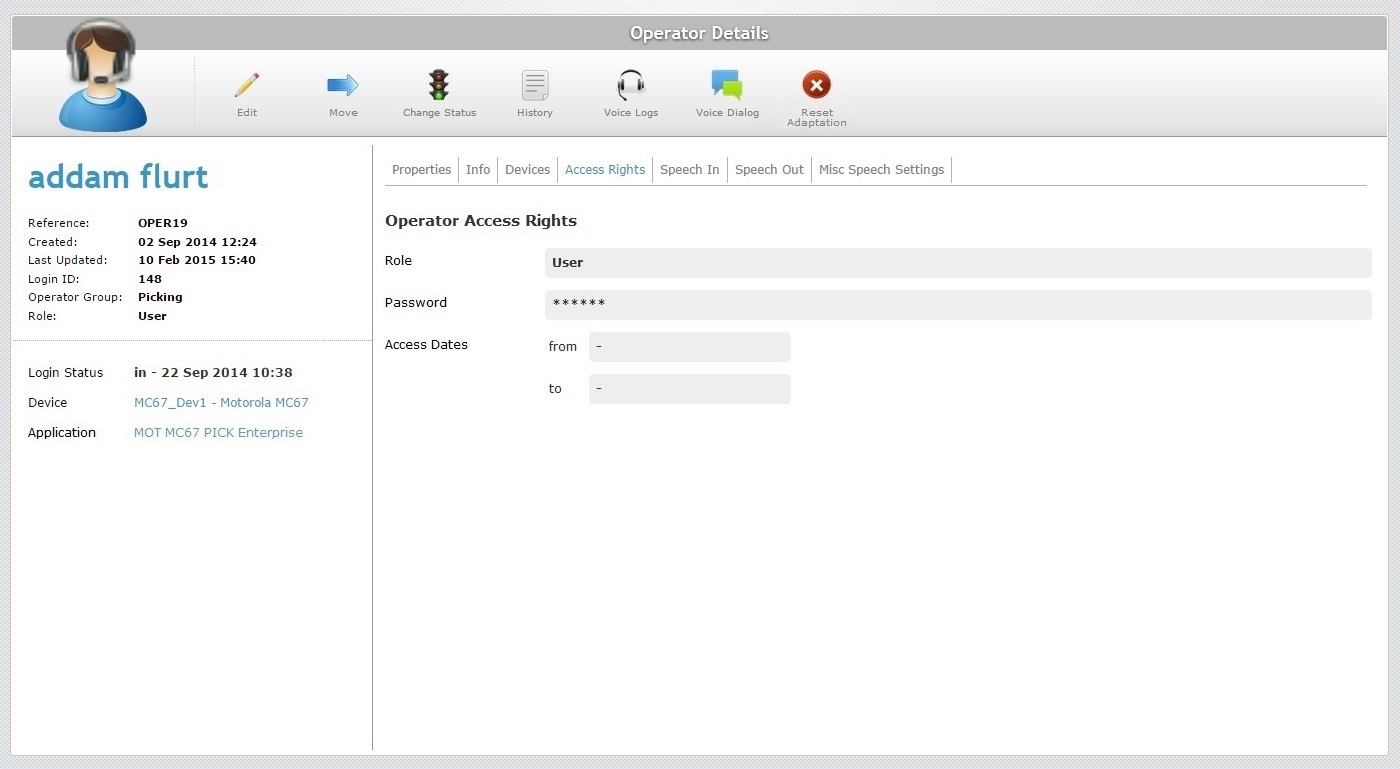
Task: Switch to the Properties tab
Action: point(422,170)
